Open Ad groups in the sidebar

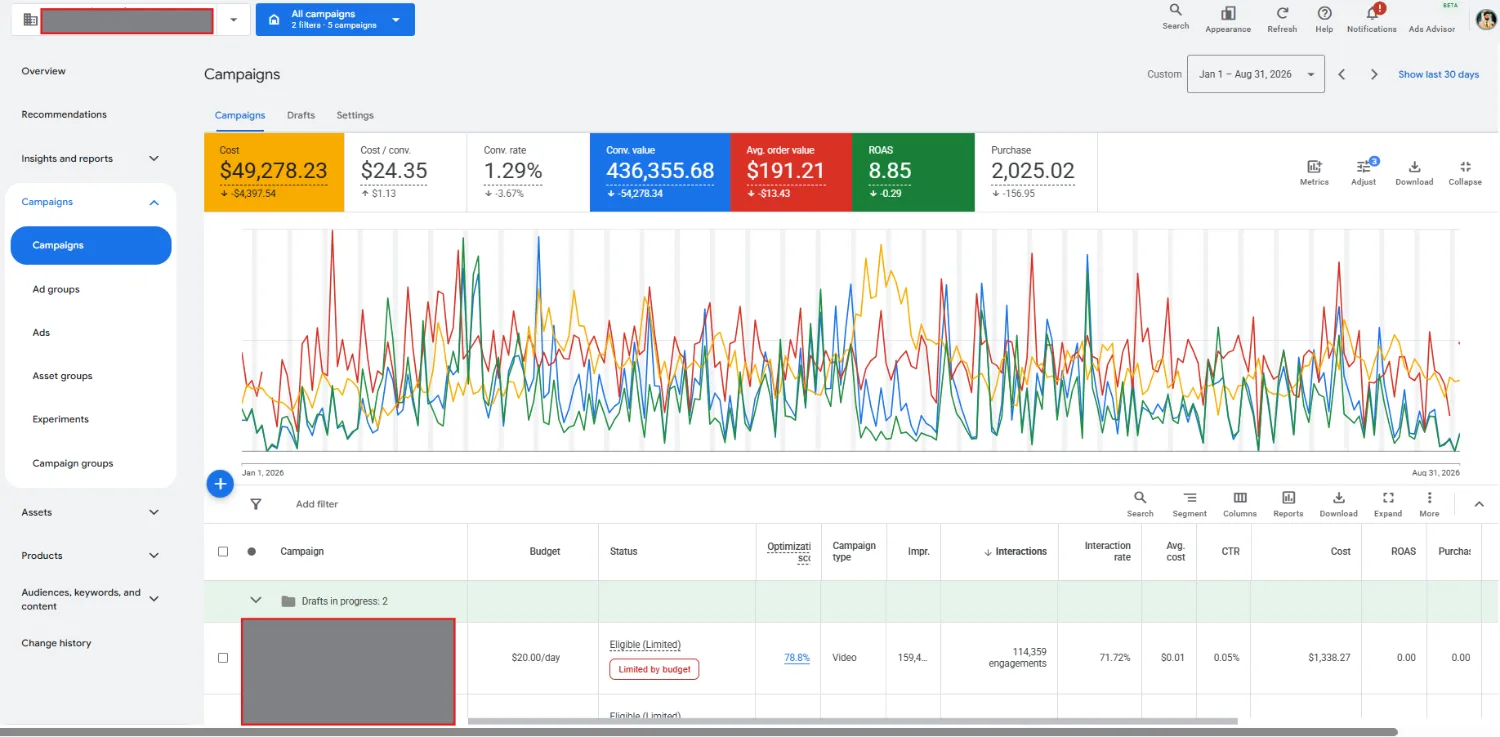[x=56, y=289]
